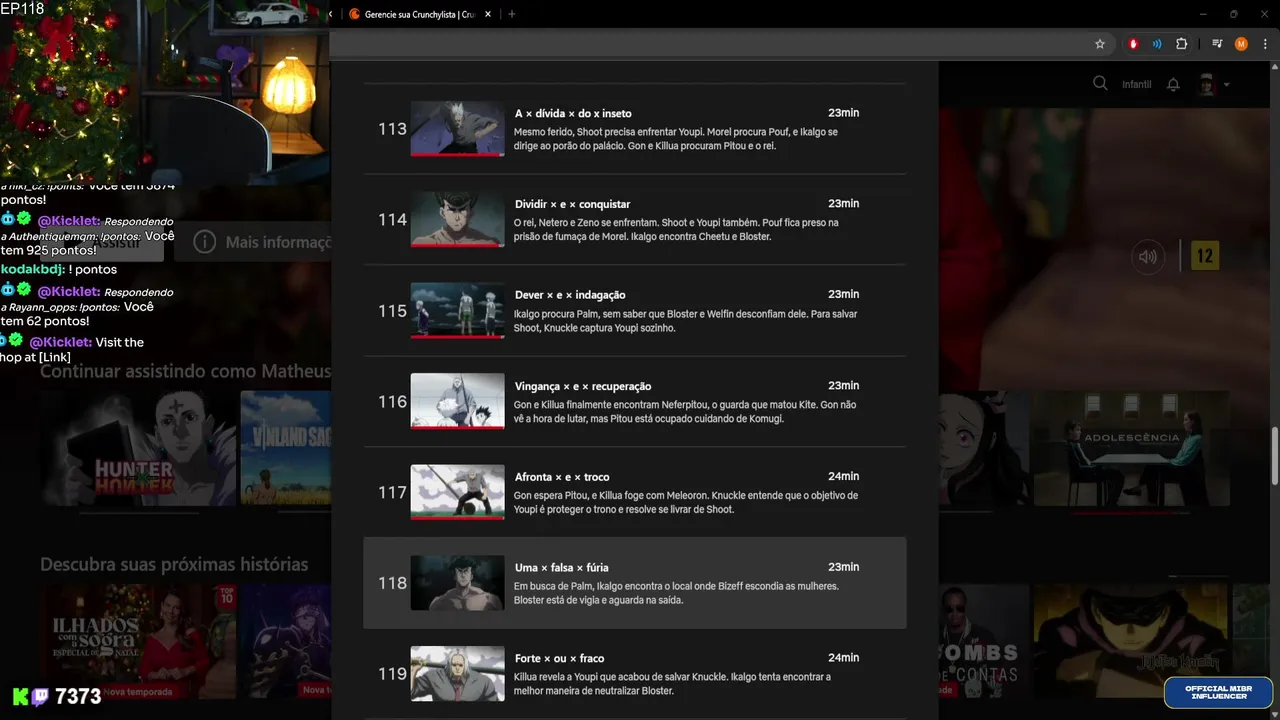Open the red hand blocker extension
This screenshot has width=1280, height=720.
[x=1133, y=44]
